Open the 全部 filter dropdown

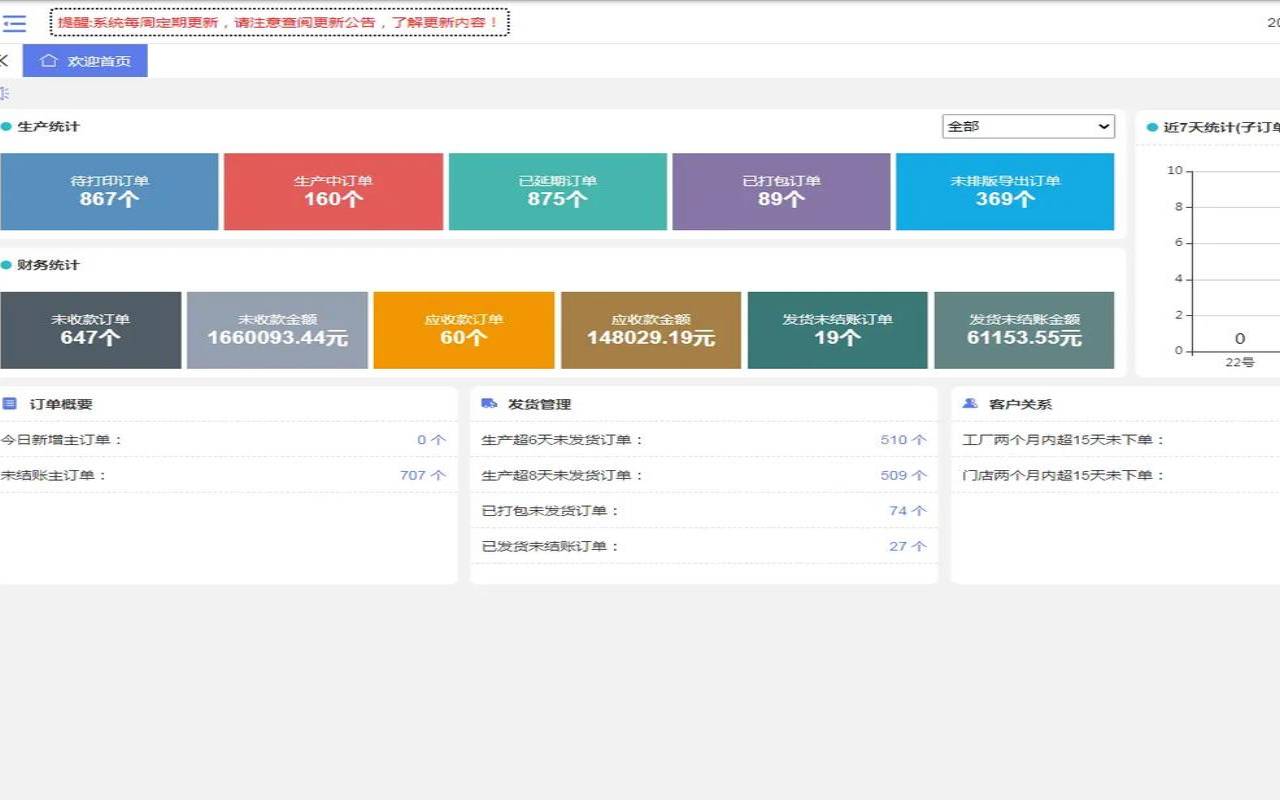click(1028, 126)
